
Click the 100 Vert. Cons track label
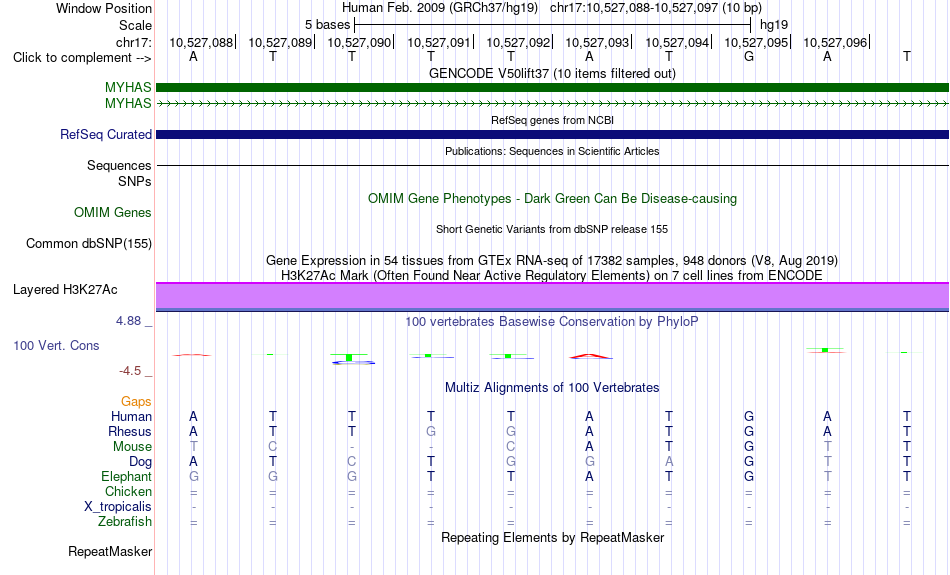(56, 345)
